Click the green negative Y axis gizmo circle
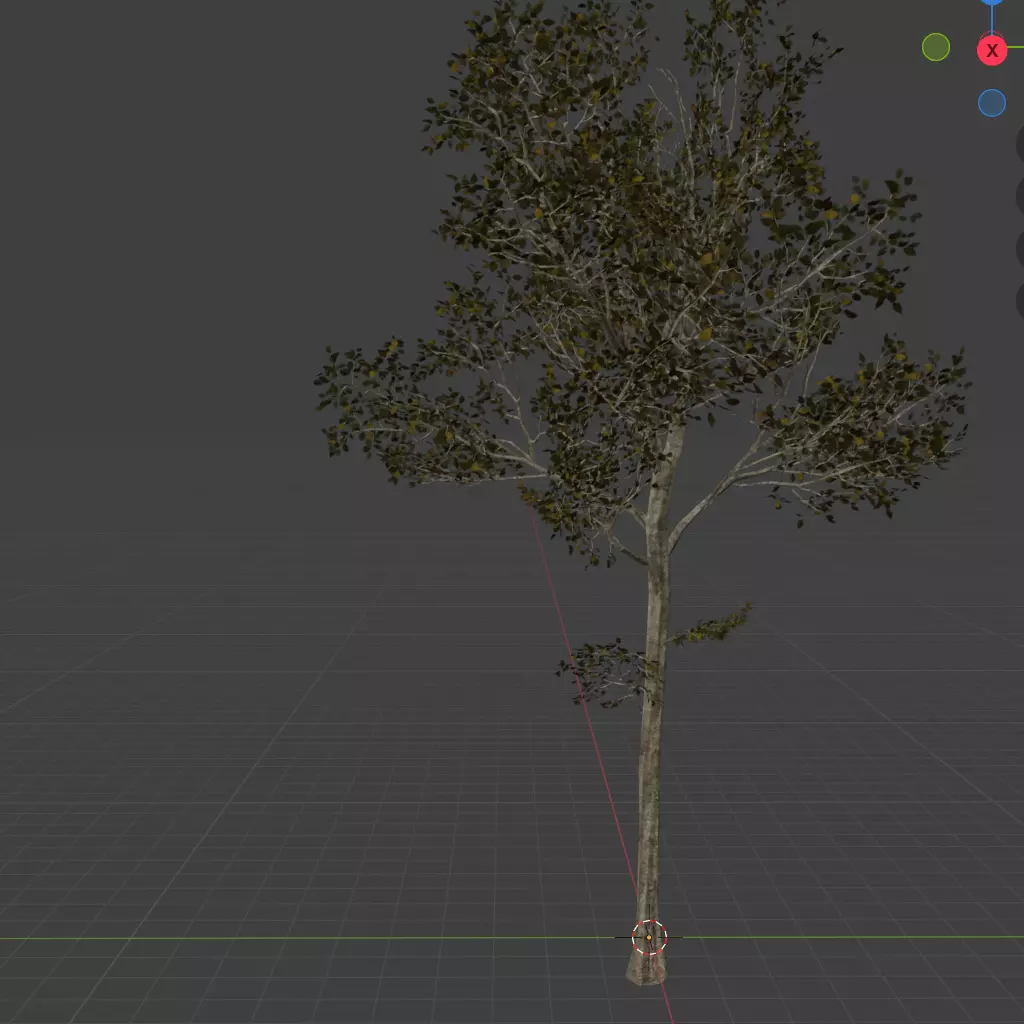This screenshot has height=1024, width=1024. pyautogui.click(x=935, y=47)
